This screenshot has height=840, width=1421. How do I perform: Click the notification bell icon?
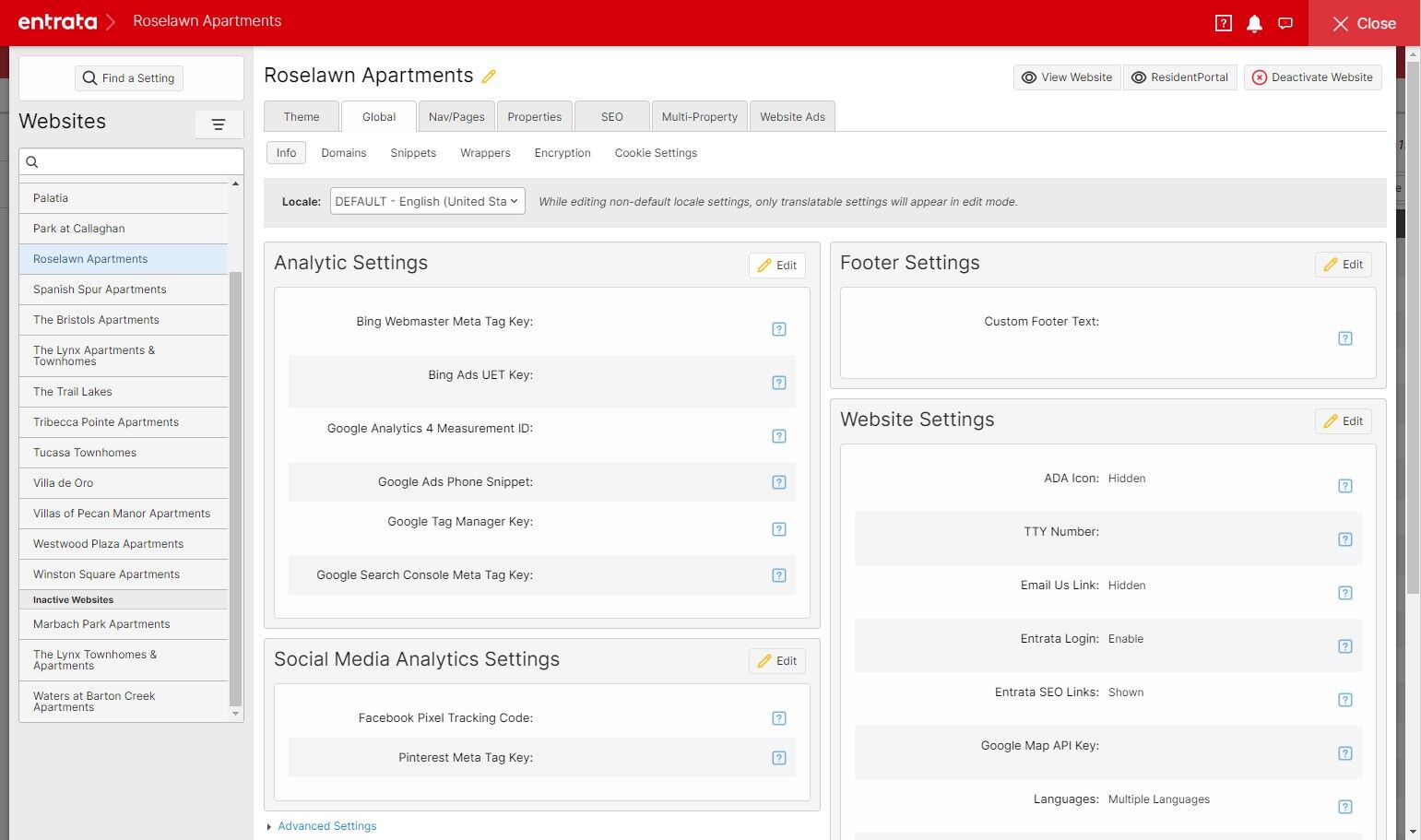point(1254,24)
